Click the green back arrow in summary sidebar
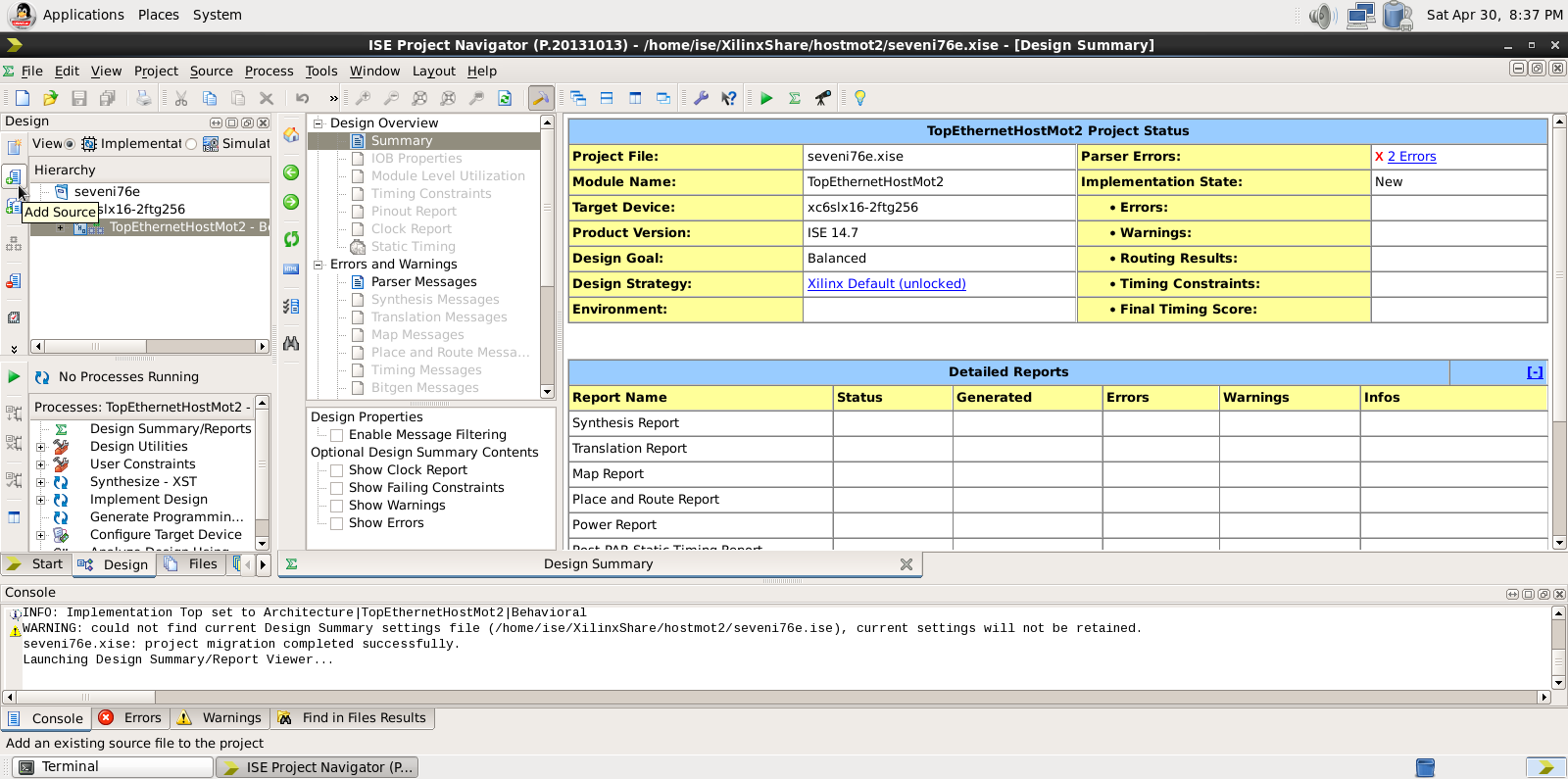 pos(291,172)
